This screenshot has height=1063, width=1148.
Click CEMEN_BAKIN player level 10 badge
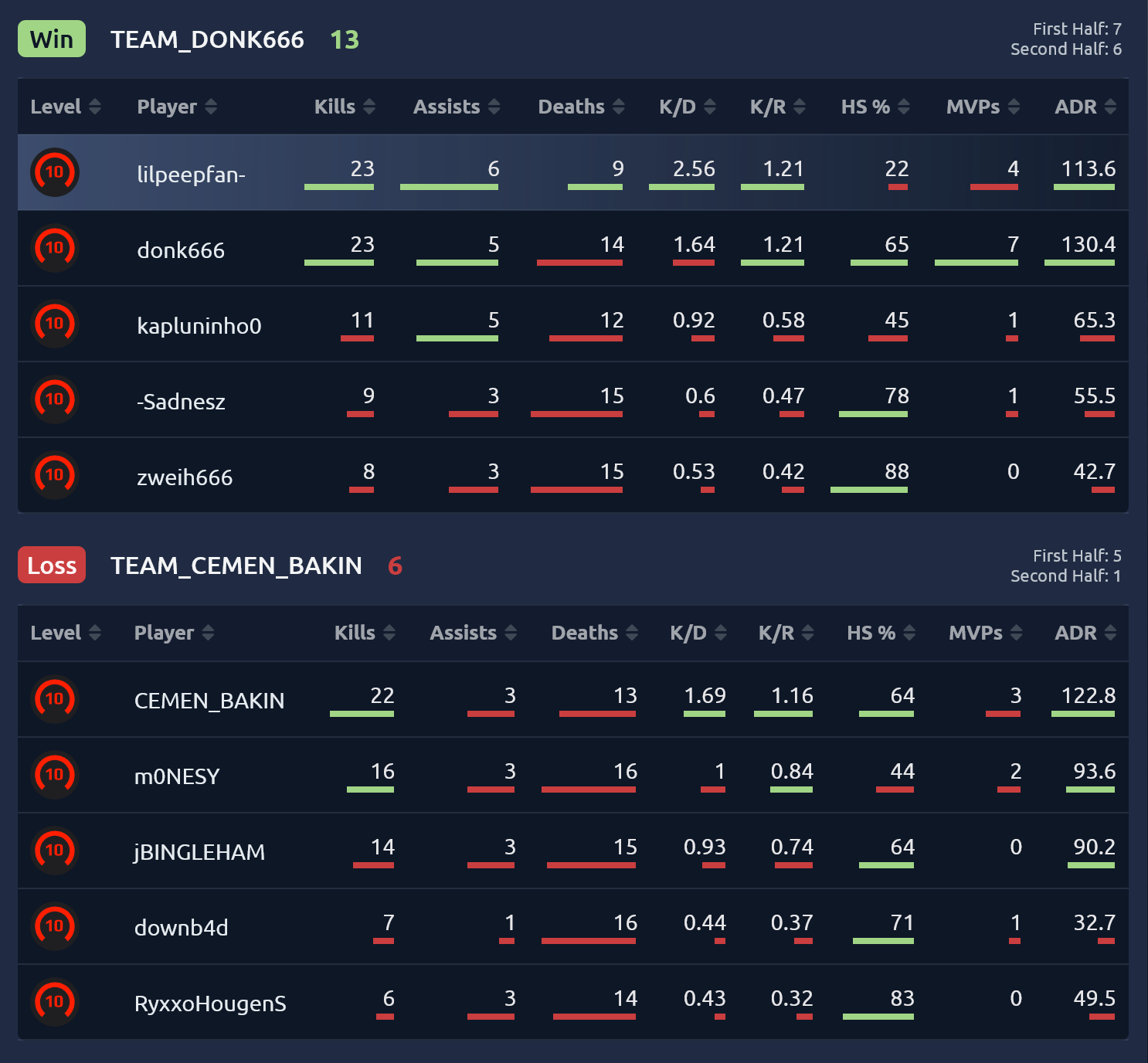click(x=55, y=699)
